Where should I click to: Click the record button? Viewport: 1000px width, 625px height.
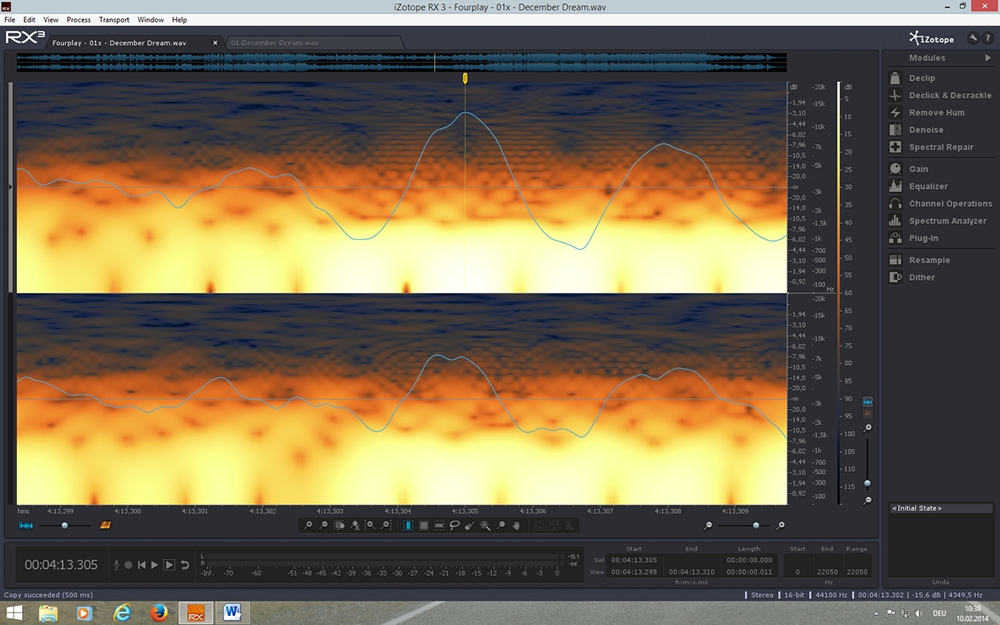(x=128, y=565)
